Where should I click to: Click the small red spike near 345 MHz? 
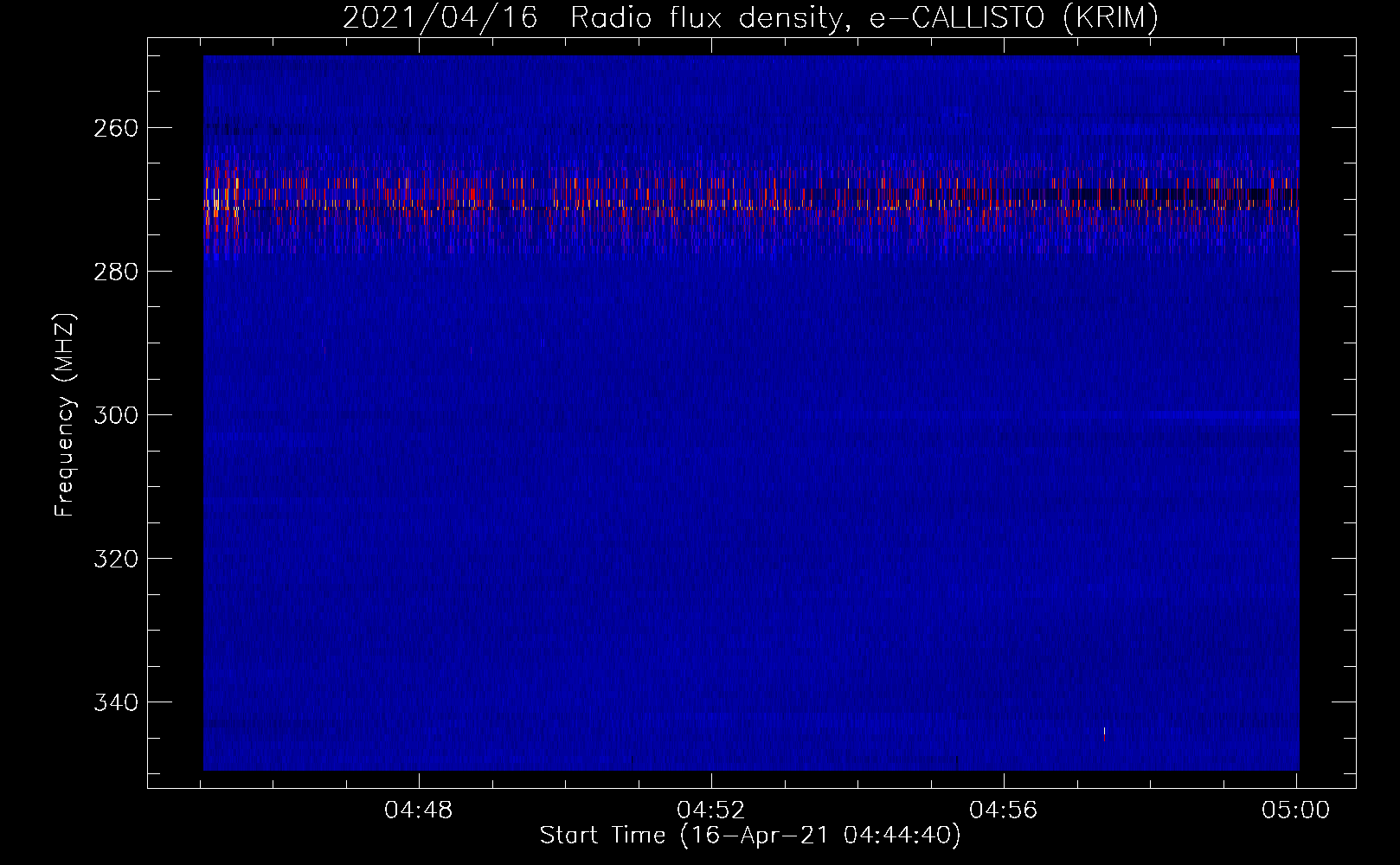[x=1104, y=734]
